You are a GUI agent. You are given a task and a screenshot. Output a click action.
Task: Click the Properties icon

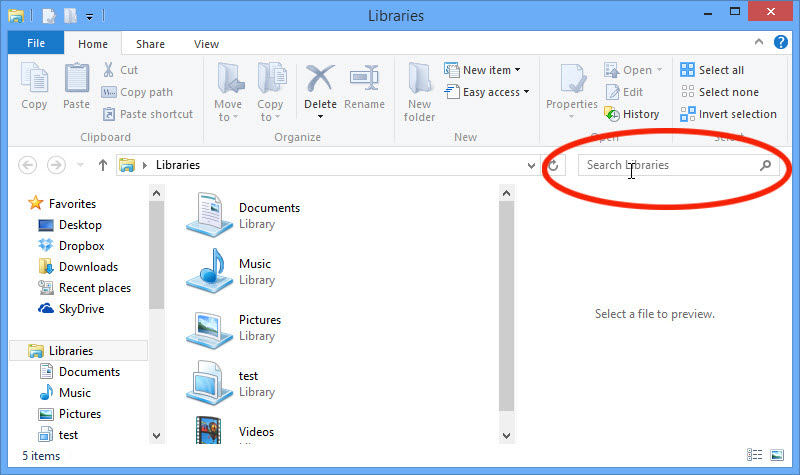[x=572, y=80]
